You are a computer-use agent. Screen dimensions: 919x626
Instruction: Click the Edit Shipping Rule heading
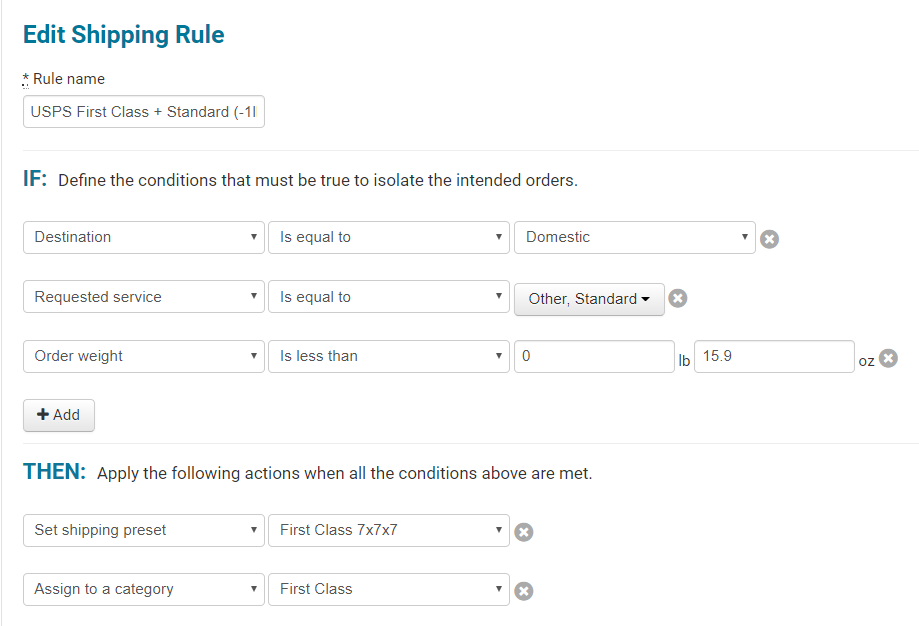click(x=123, y=34)
